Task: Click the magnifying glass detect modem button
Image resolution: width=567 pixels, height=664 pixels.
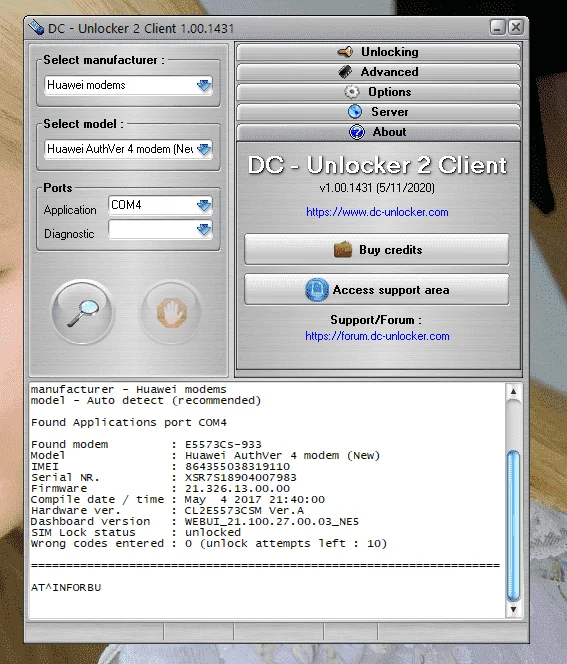Action: tap(83, 312)
